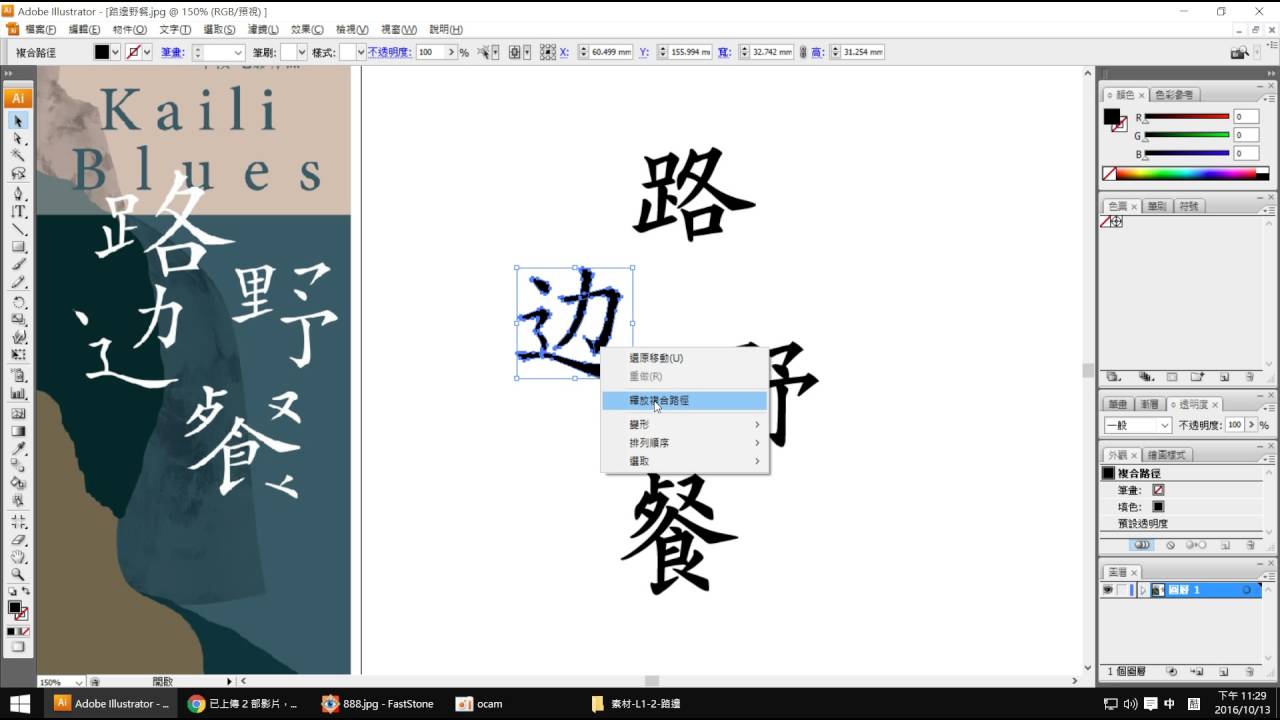Image resolution: width=1280 pixels, height=720 pixels.
Task: Open zoom level 150% dropdown
Action: pos(81,682)
